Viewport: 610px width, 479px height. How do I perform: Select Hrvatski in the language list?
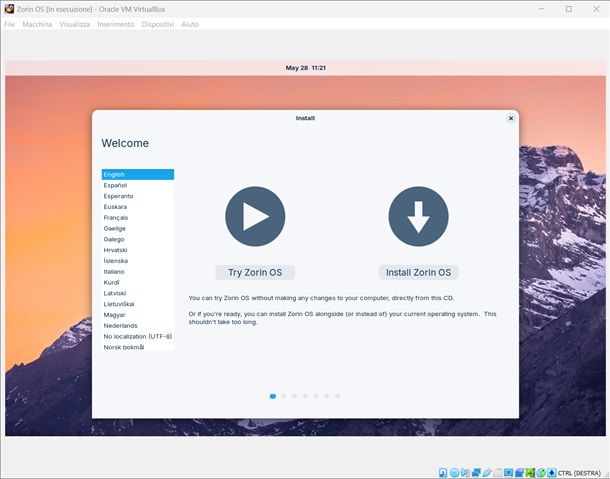coord(138,250)
